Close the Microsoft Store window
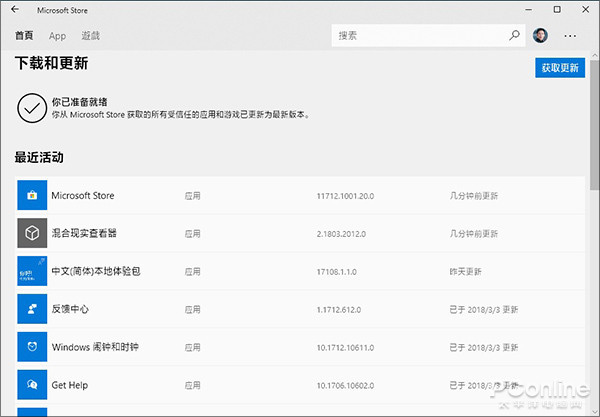The width and height of the screenshot is (600, 417). click(585, 10)
